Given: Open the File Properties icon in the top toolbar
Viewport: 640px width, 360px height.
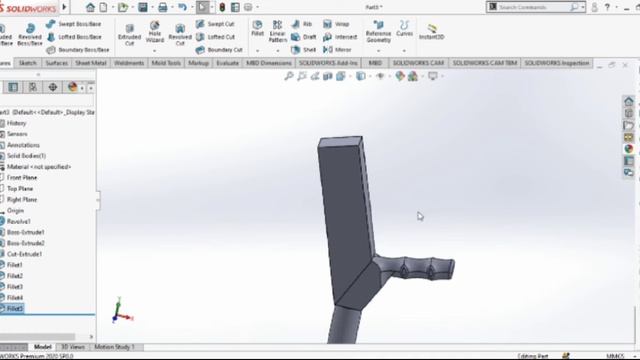Looking at the screenshot, I should 236,7.
